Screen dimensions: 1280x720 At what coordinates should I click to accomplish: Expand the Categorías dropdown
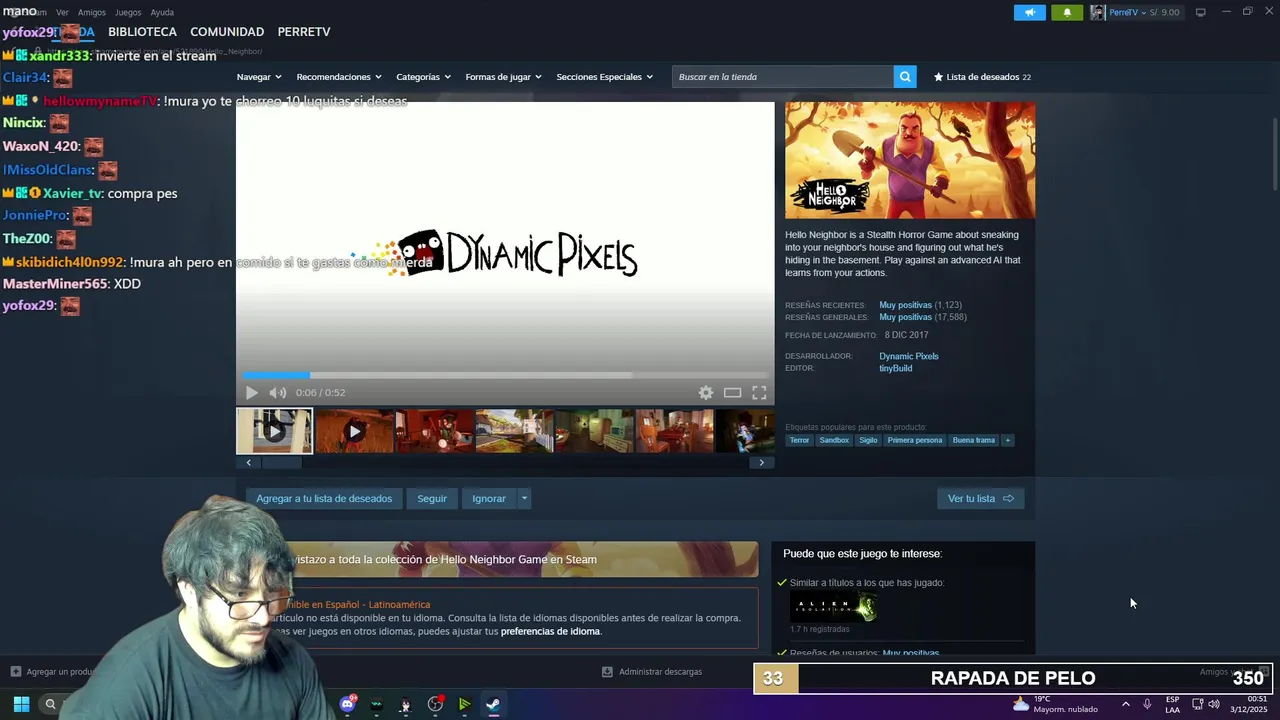(x=423, y=77)
